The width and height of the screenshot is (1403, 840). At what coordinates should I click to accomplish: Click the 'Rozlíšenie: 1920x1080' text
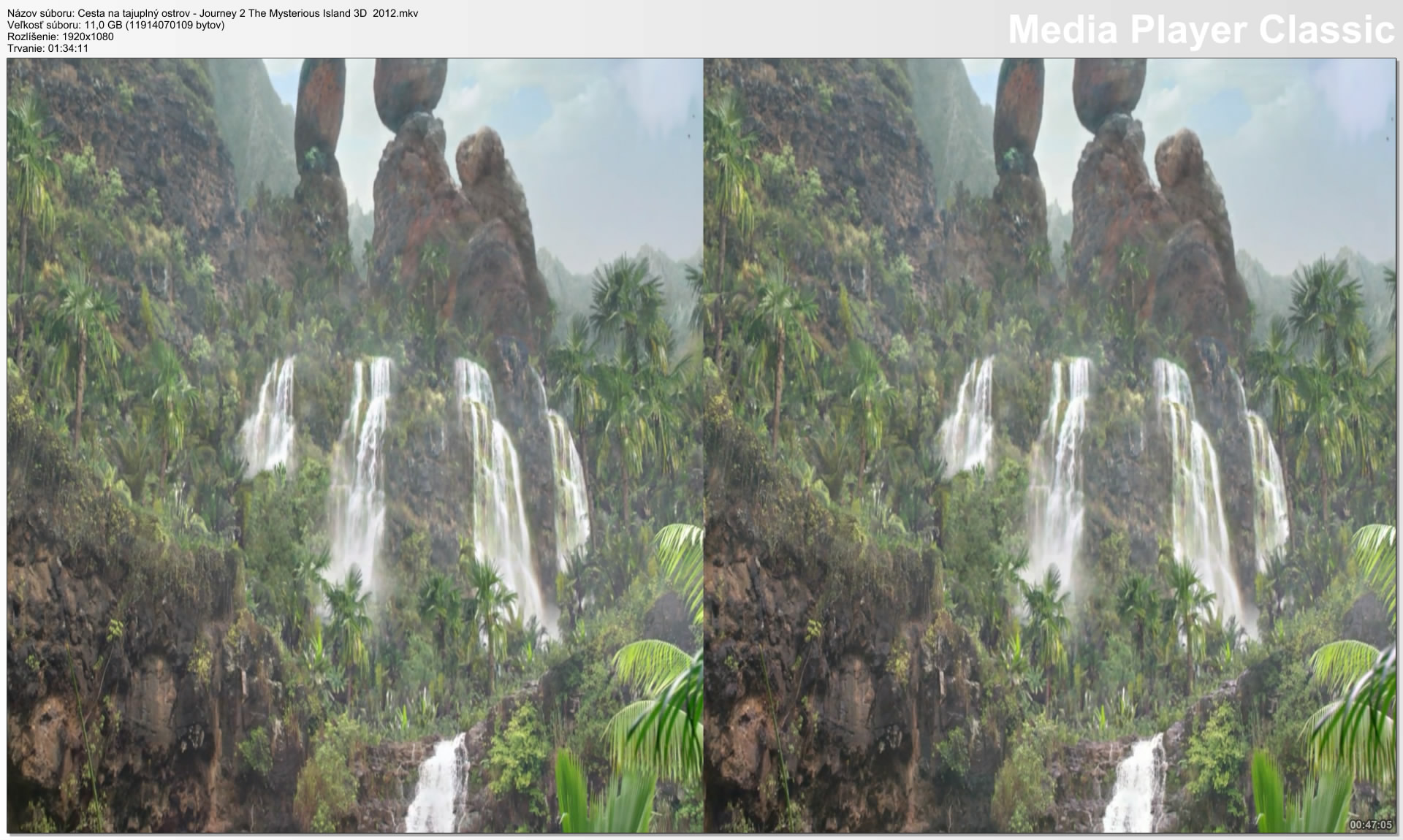point(61,37)
